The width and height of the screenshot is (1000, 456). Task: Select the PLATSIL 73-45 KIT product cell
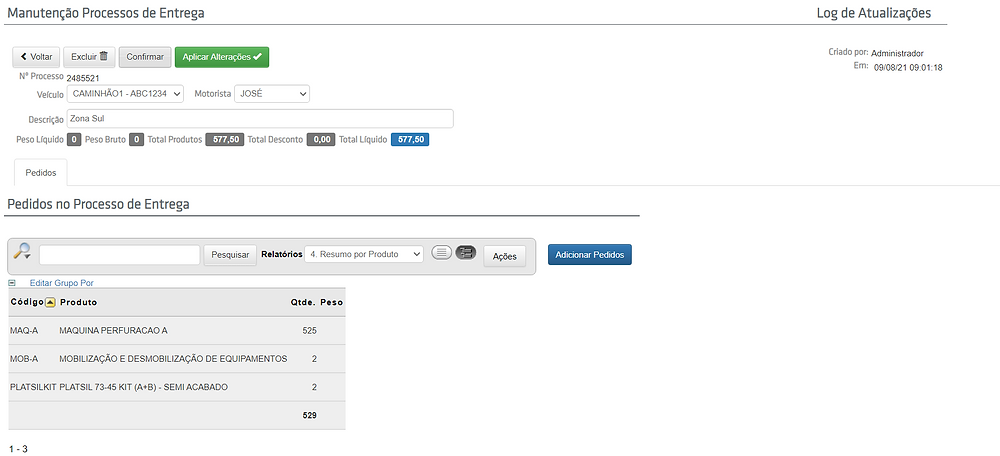pyautogui.click(x=143, y=387)
